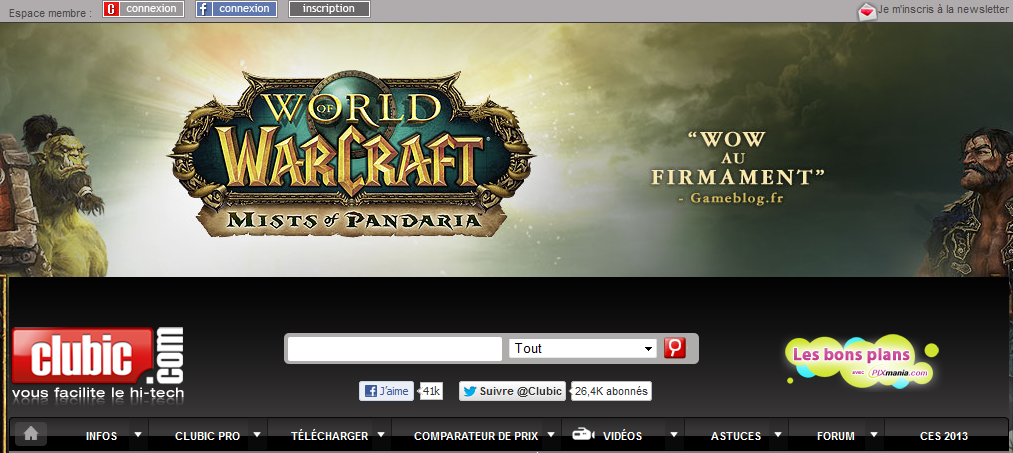The height and width of the screenshot is (453, 1013).
Task: Open the COMPARATEUR DE PRIX menu
Action: coord(476,436)
